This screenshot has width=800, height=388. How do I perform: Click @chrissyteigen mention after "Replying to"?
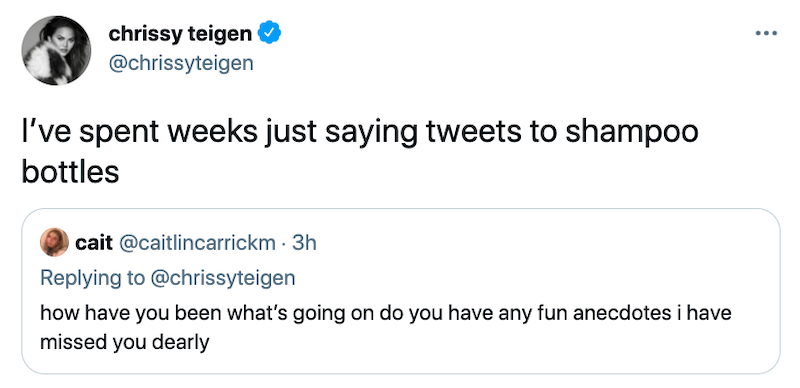pos(222,278)
